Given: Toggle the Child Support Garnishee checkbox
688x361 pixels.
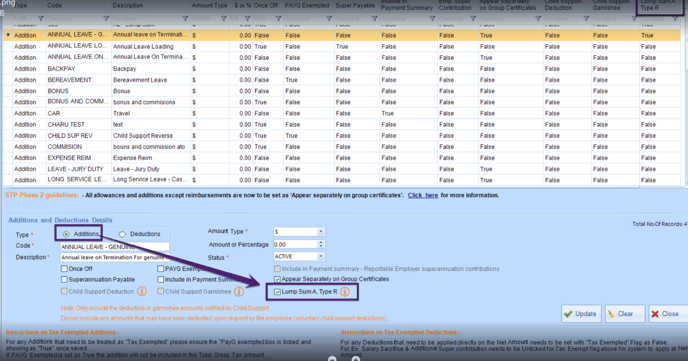Looking at the screenshot, I should click(161, 291).
